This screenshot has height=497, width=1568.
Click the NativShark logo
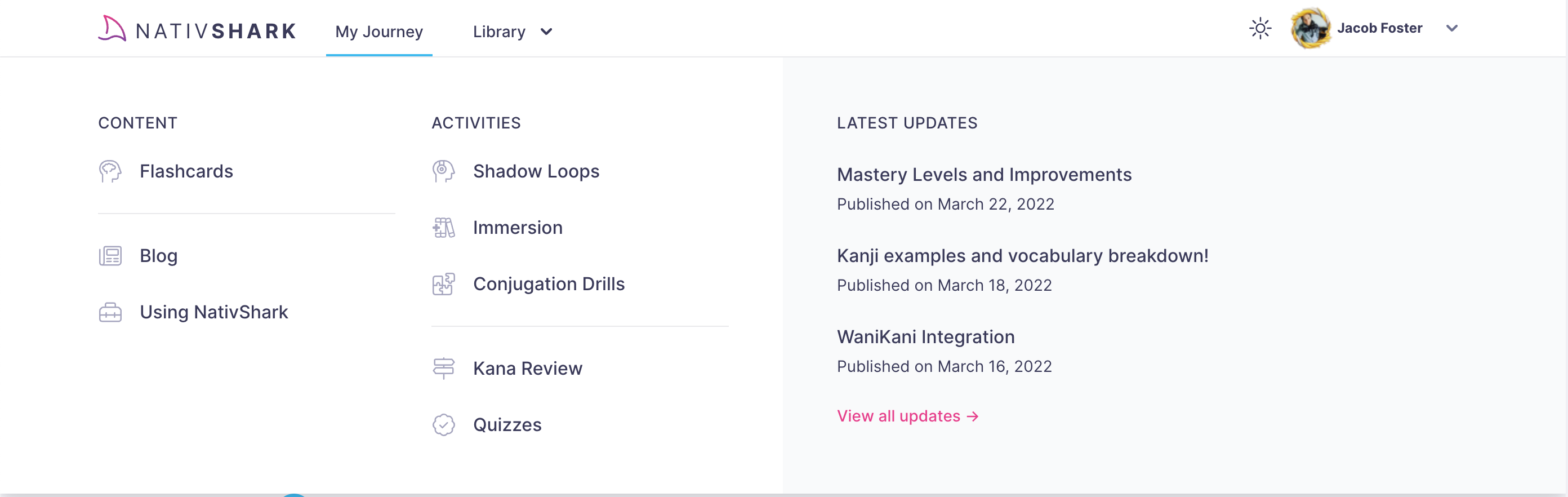pos(197,29)
